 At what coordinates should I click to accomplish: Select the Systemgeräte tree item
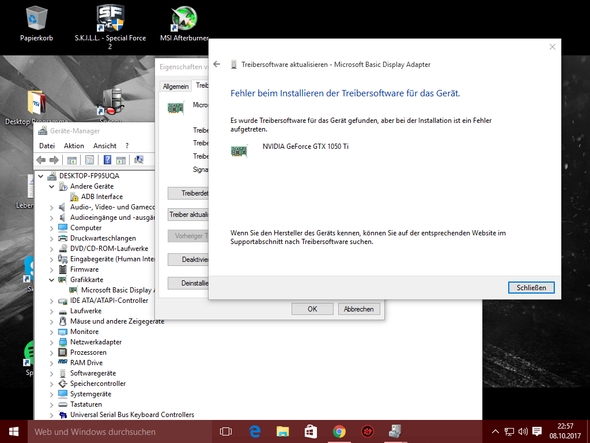click(x=91, y=394)
